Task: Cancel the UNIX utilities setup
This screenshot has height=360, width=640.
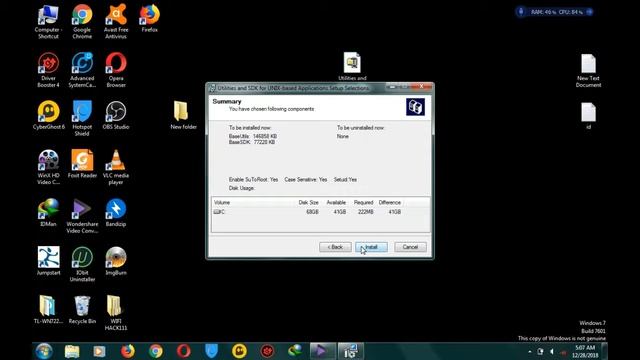Action: coord(410,247)
